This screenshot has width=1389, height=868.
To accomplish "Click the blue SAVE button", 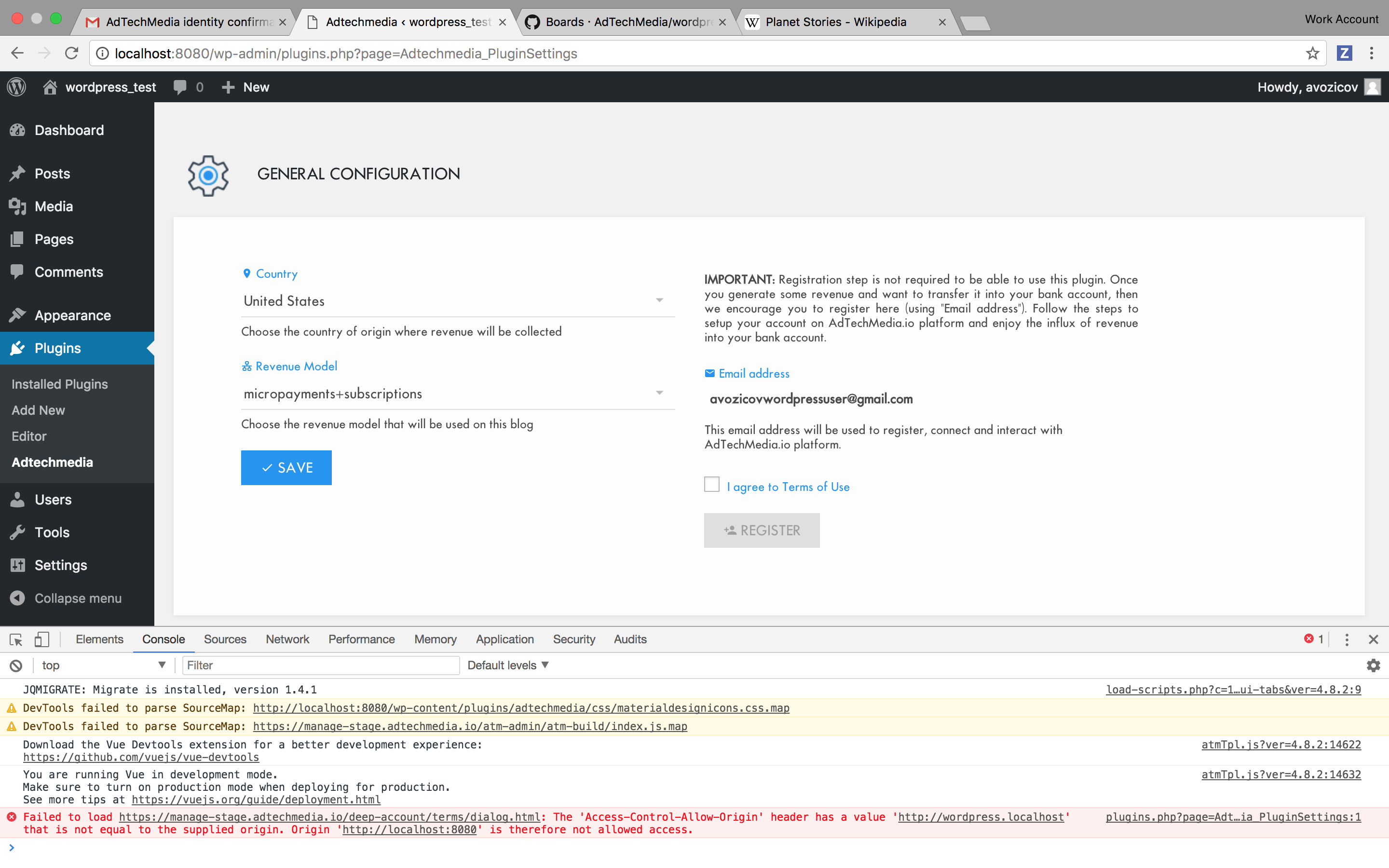I will (286, 467).
